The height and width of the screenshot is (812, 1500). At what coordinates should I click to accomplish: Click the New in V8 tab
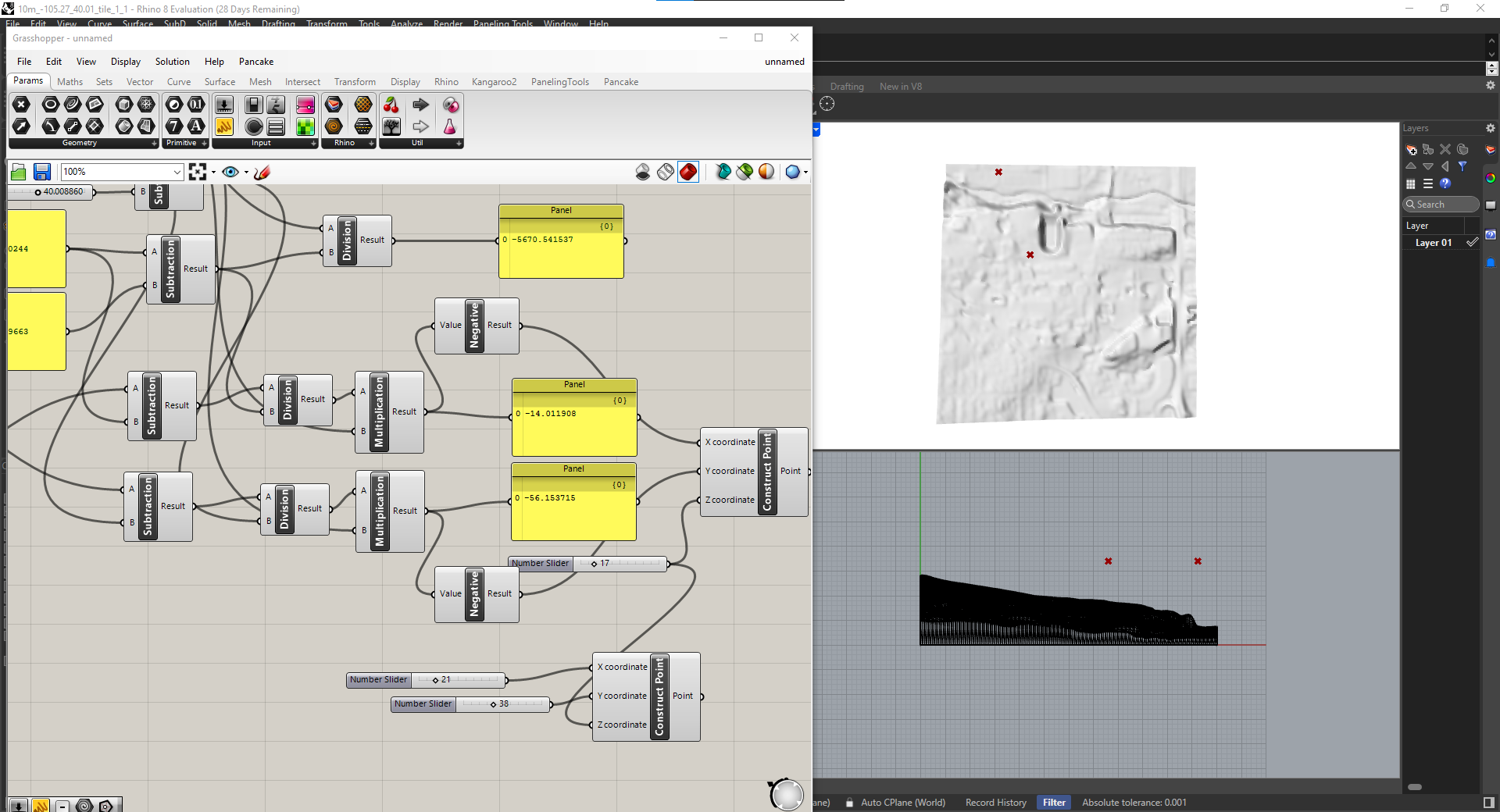pyautogui.click(x=901, y=87)
